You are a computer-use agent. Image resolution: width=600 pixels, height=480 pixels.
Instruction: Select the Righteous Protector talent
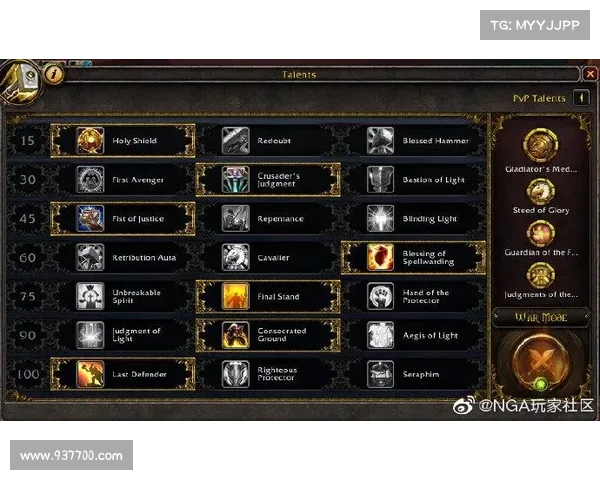pyautogui.click(x=268, y=374)
